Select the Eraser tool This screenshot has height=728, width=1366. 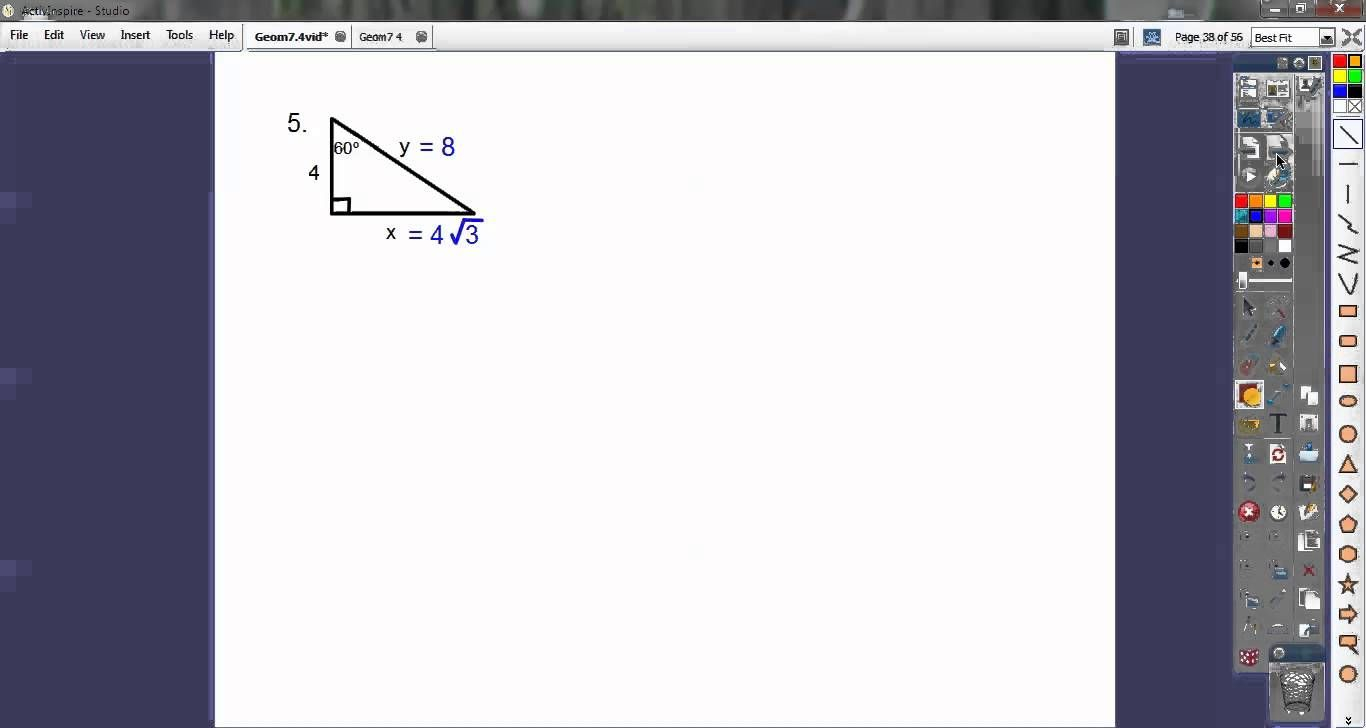(1249, 365)
